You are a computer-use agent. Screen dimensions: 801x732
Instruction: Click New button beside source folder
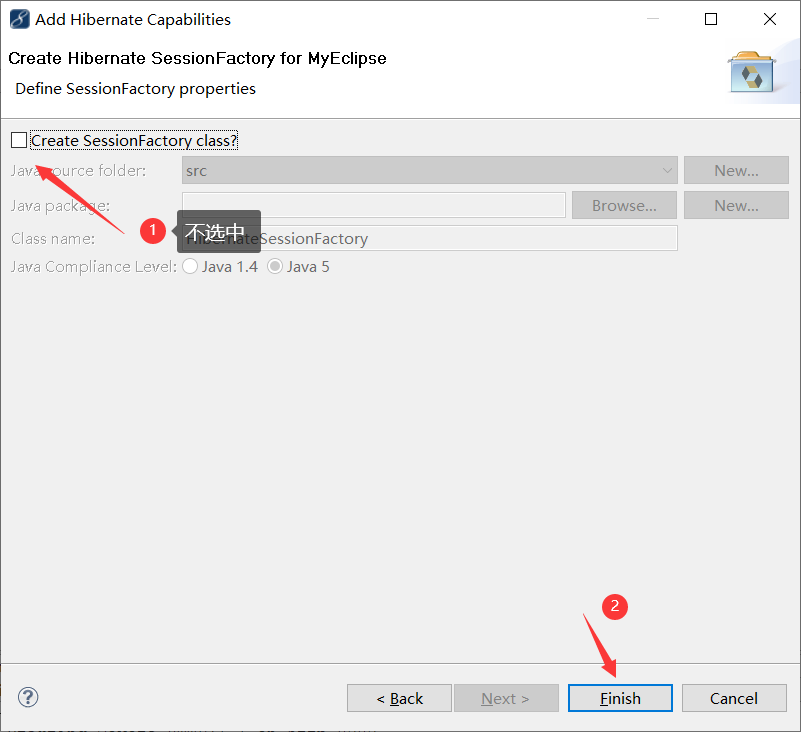pos(736,171)
